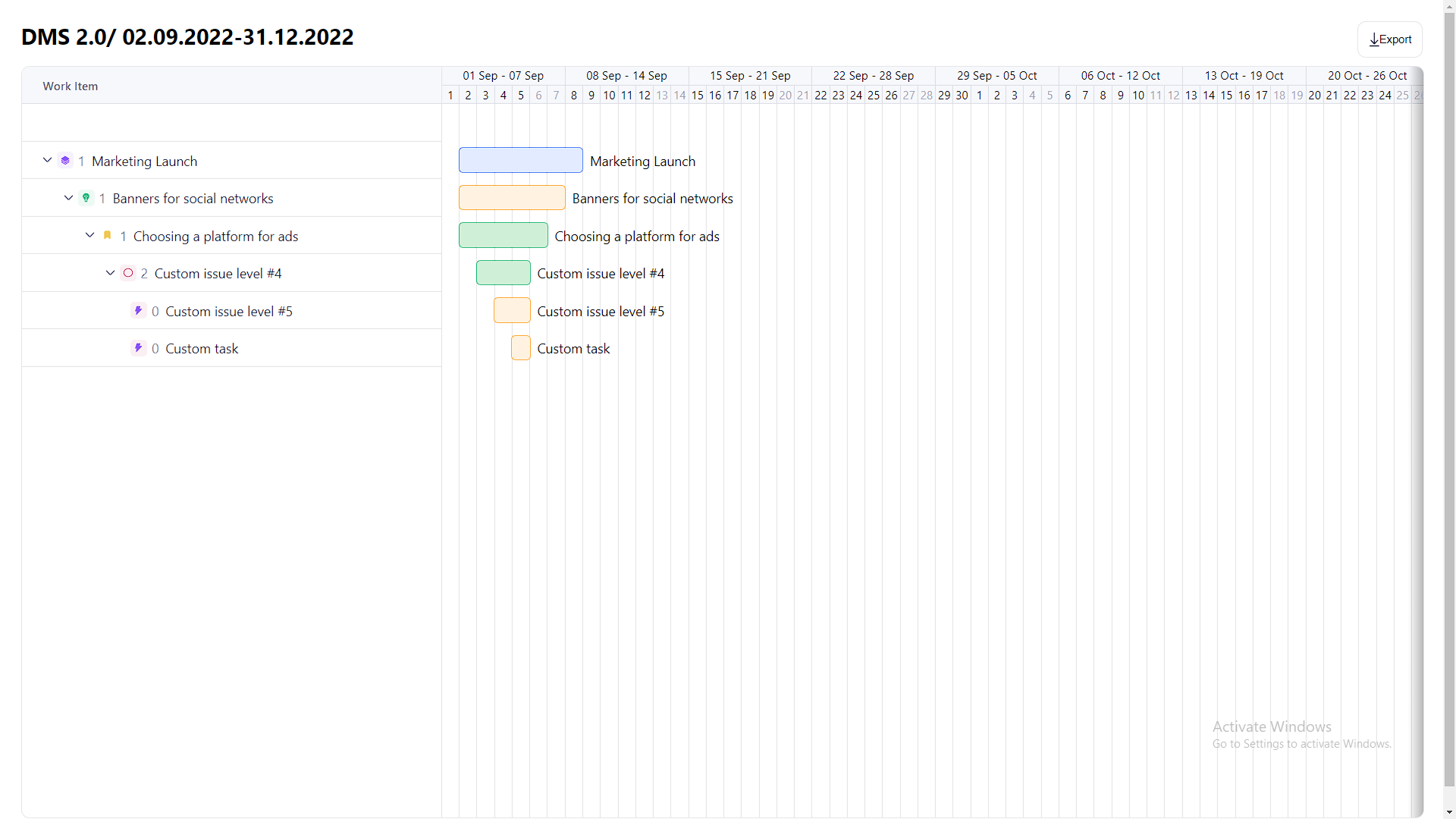Click the 08 Sep - 14 Sep week header

click(x=626, y=76)
